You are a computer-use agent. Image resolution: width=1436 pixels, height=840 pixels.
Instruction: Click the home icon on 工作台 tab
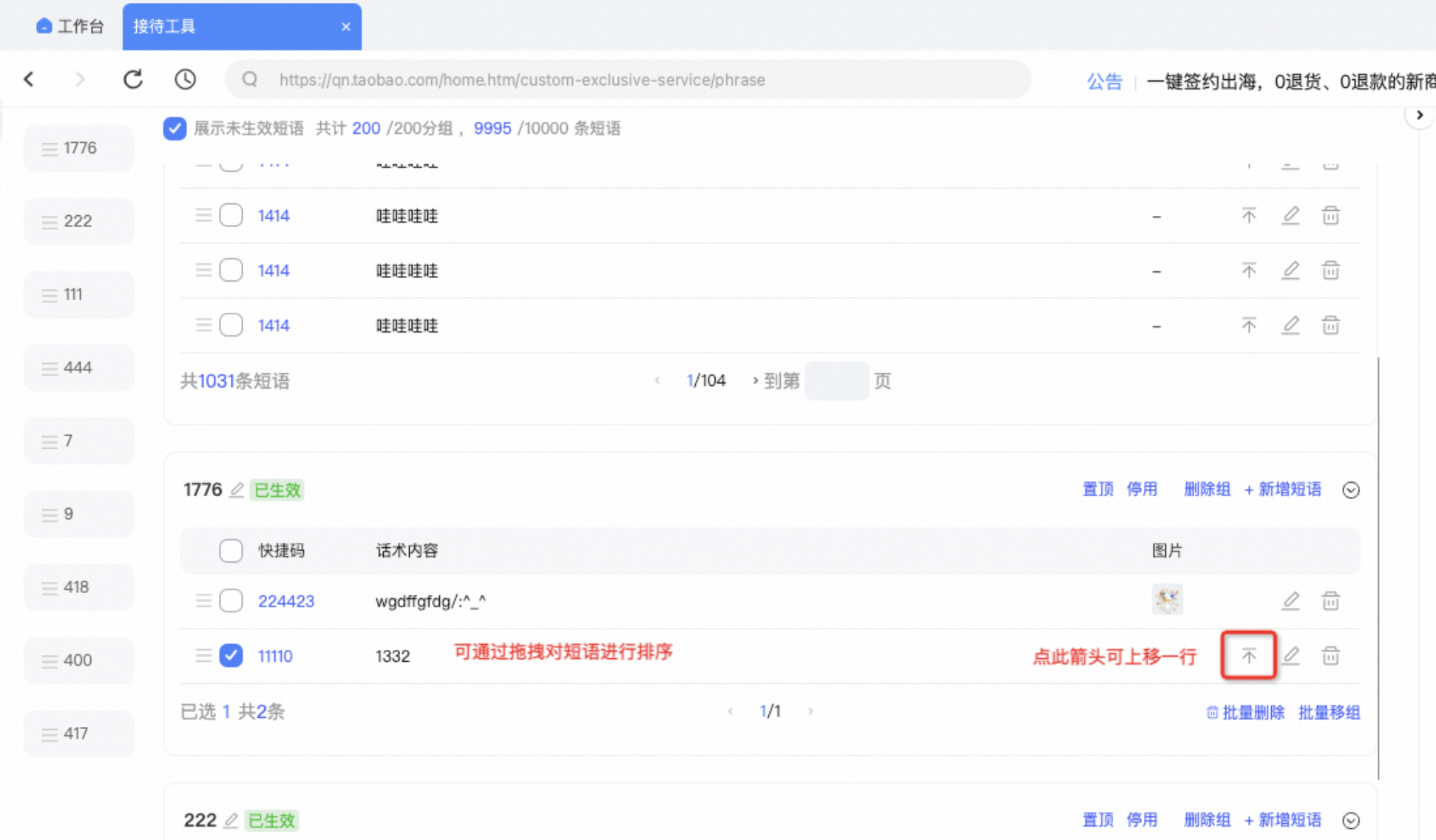click(x=44, y=26)
